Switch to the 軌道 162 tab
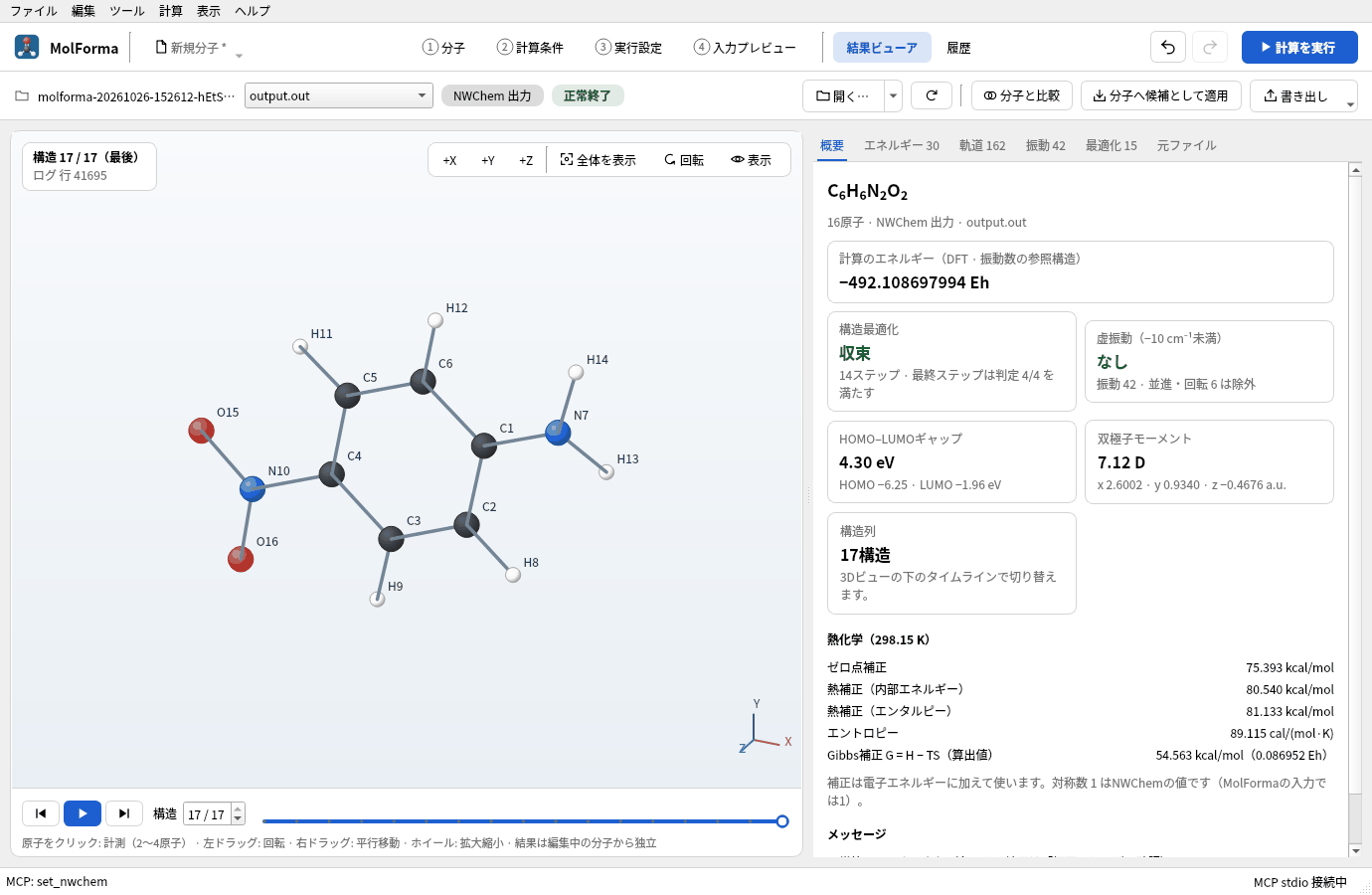Viewport: 1372px width, 895px height. [x=982, y=145]
